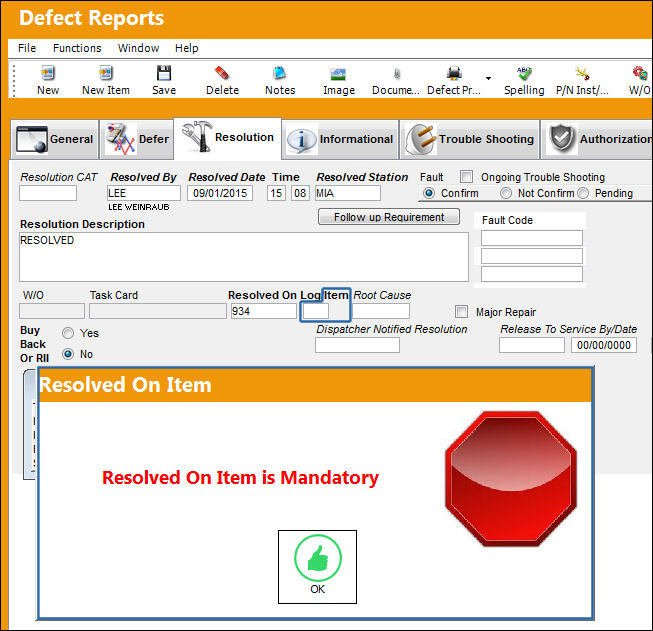This screenshot has width=653, height=631.
Task: Click the Resolved On Log field
Action: tap(264, 311)
